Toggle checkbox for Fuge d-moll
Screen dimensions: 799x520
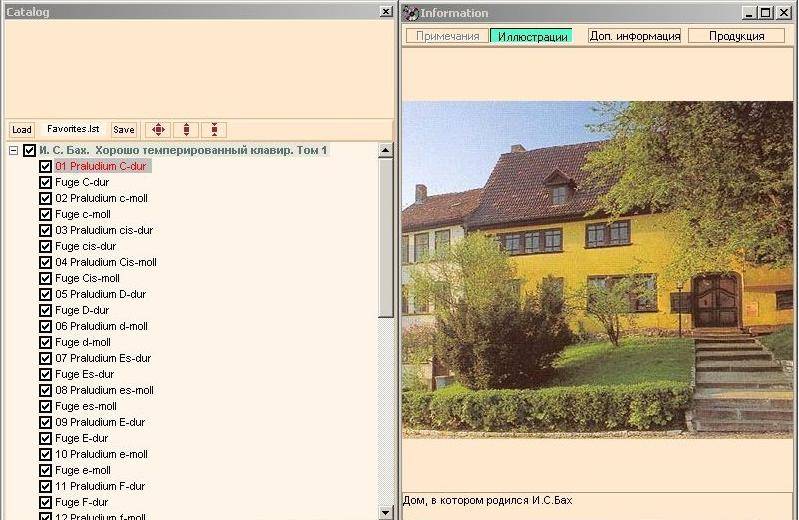pyautogui.click(x=45, y=342)
